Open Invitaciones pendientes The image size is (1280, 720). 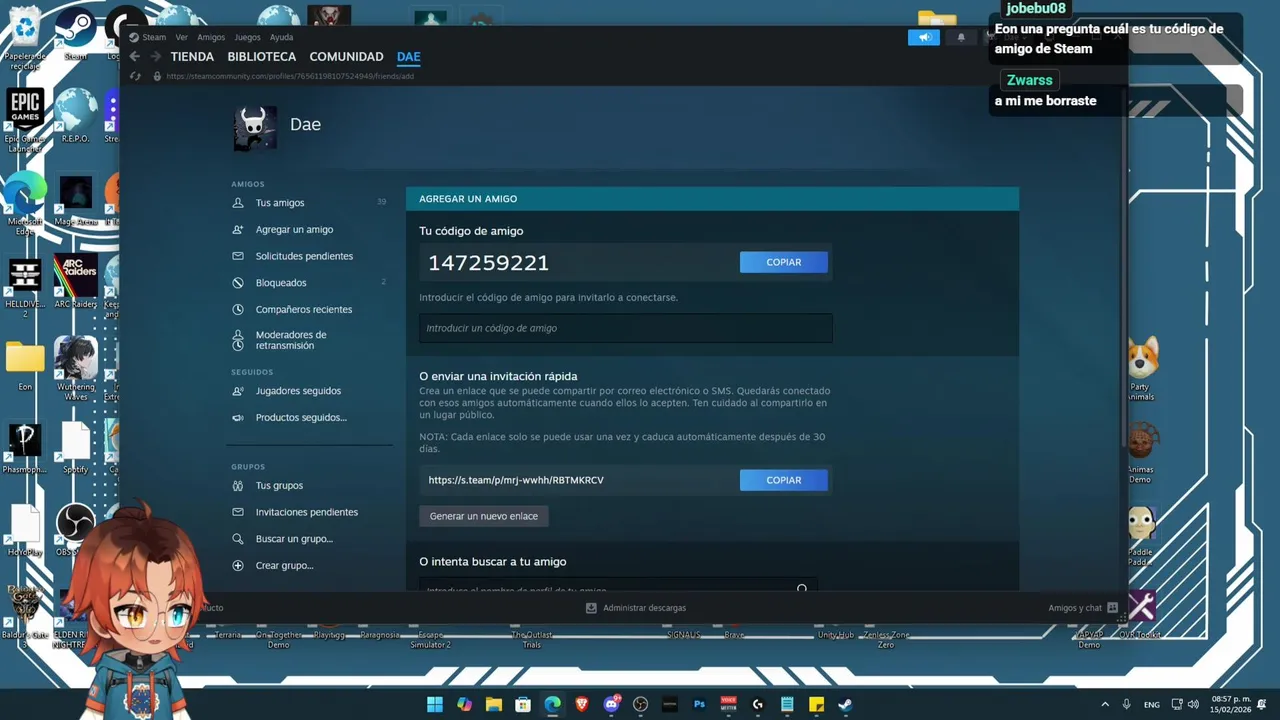309,512
